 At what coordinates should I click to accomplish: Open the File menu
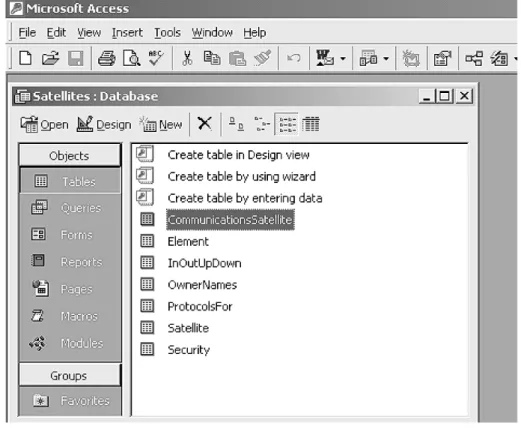coord(27,33)
